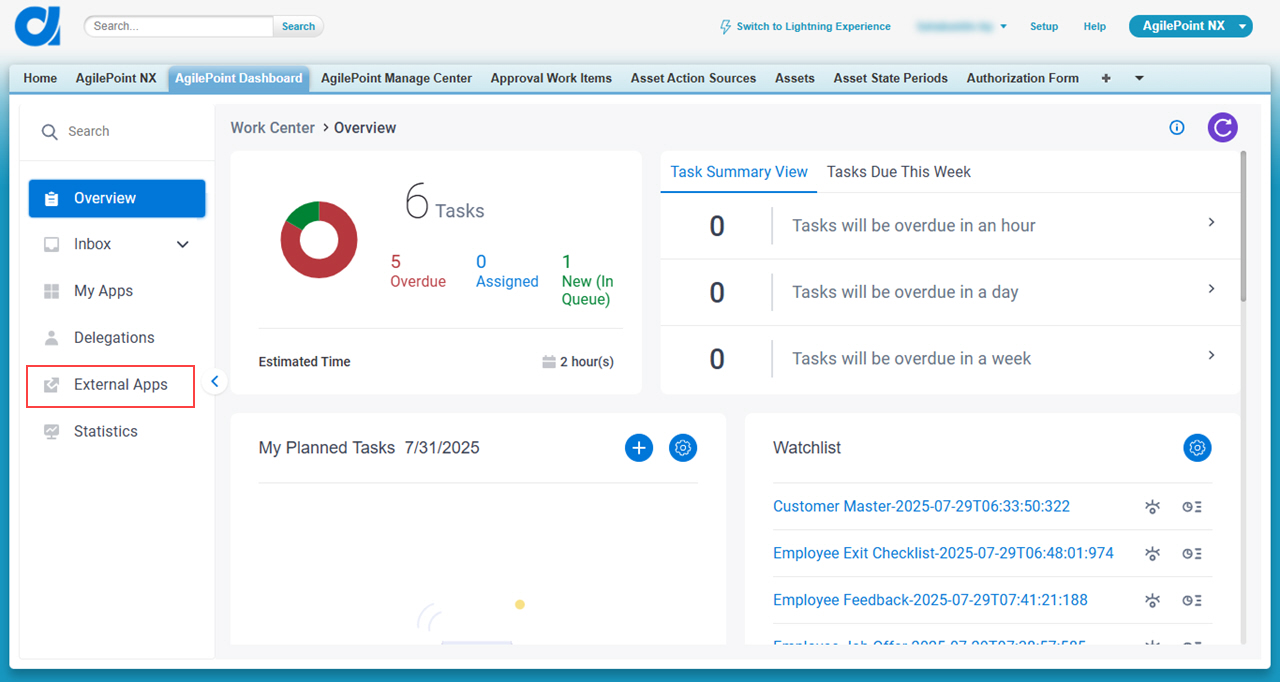Open the Home tab
This screenshot has height=682, width=1280.
(x=40, y=78)
